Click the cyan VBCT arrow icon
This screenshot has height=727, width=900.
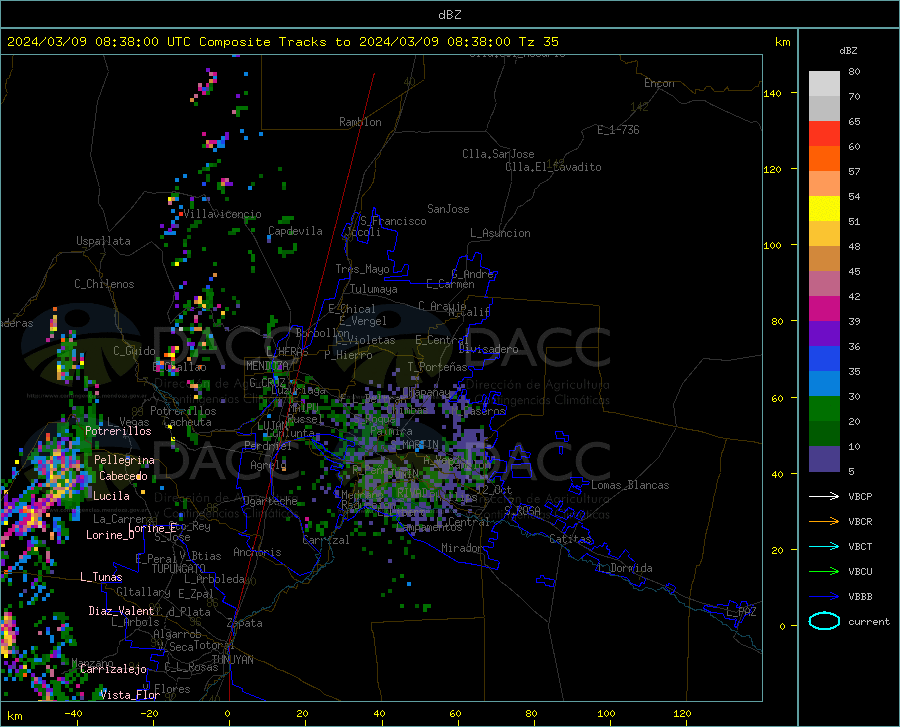[824, 546]
